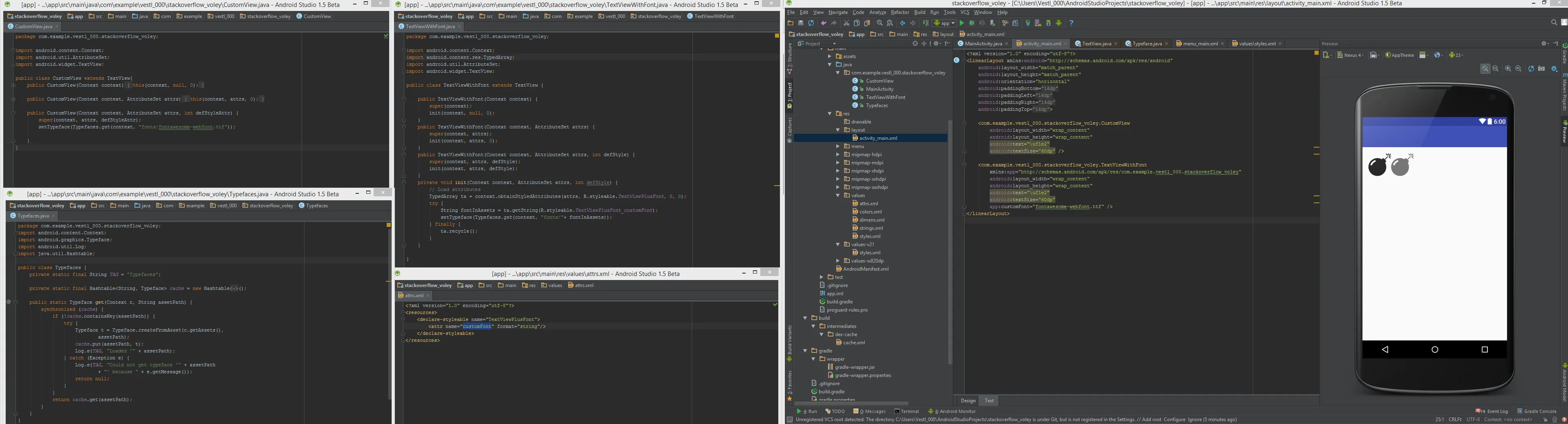The image size is (1568, 424).
Task: Toggle zoom-to-fit in the preview panel
Action: (x=1485, y=69)
